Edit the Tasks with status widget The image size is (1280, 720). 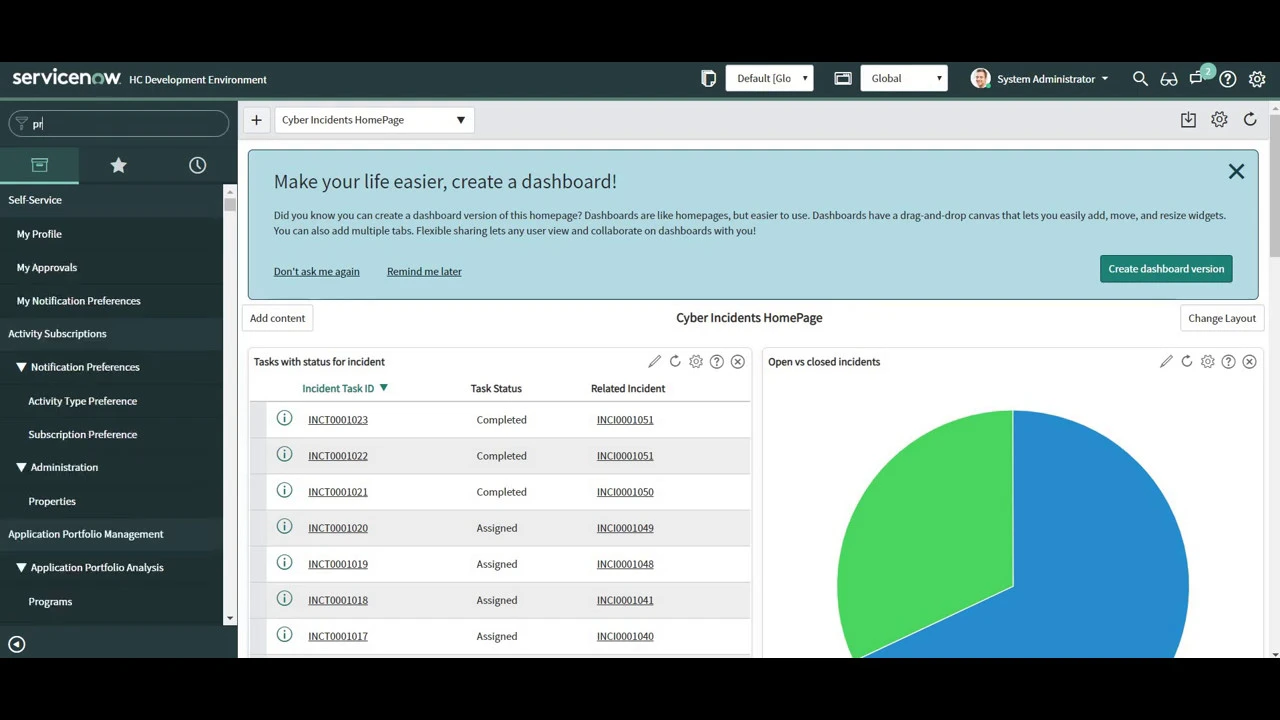[654, 362]
